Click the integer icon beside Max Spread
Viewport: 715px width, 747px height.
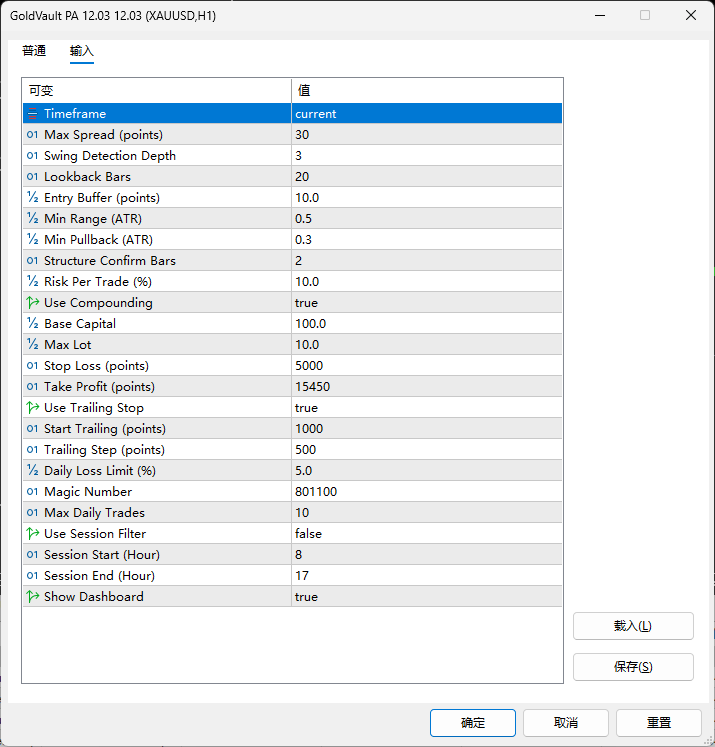pyautogui.click(x=32, y=135)
